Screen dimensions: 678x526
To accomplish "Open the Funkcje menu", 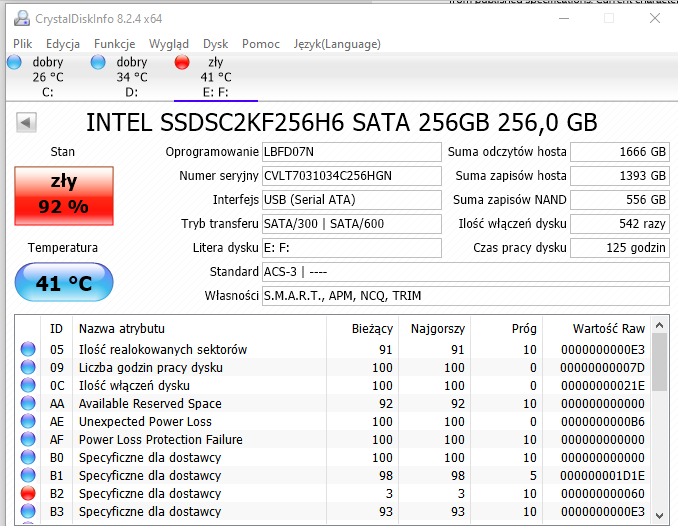I will pyautogui.click(x=115, y=44).
